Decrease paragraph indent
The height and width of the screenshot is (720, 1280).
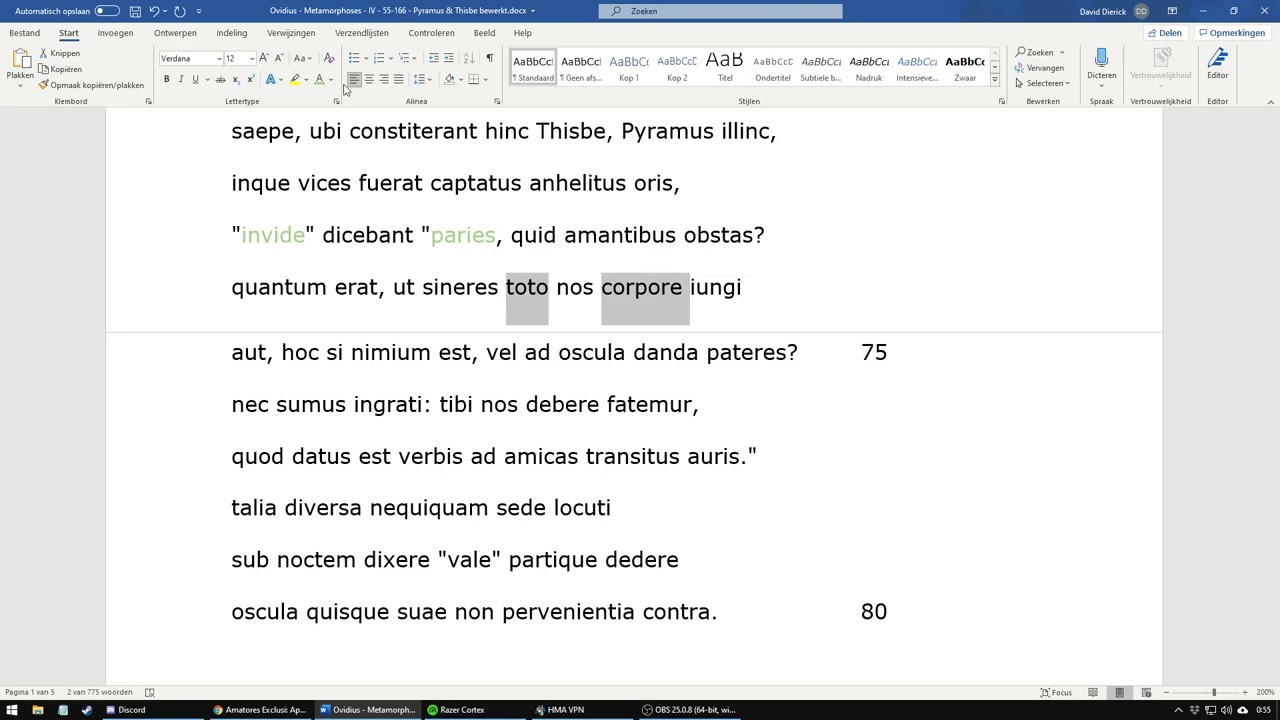(x=433, y=58)
